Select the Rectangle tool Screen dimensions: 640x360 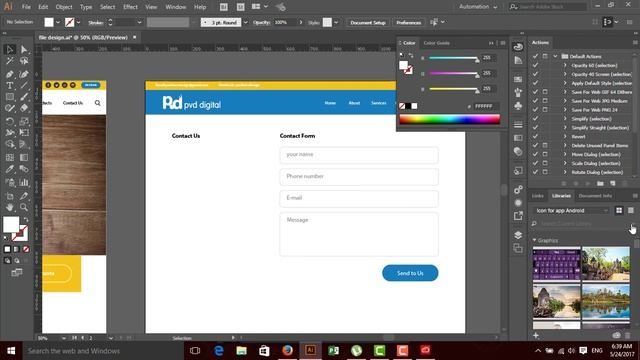click(x=10, y=97)
